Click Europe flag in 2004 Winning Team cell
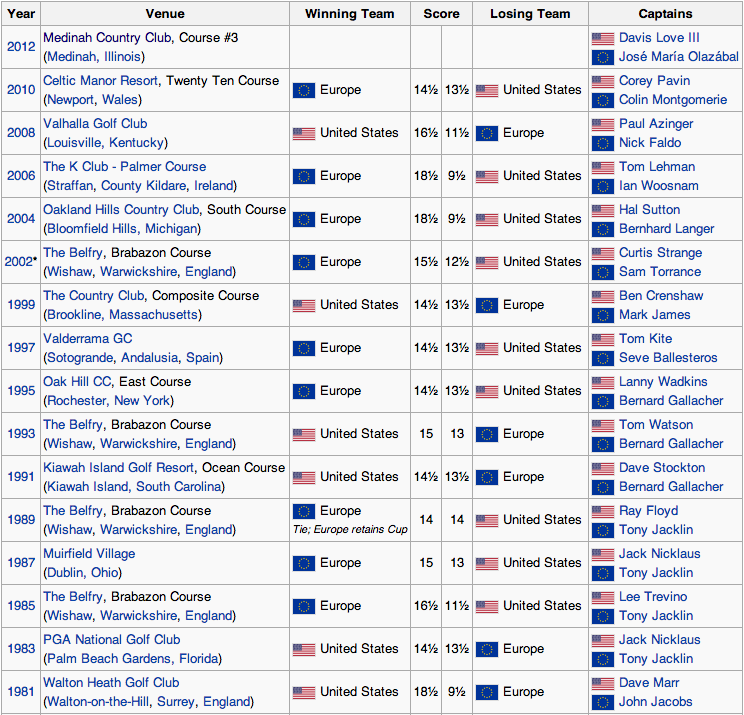Screen dimensions: 744x715 (304, 219)
